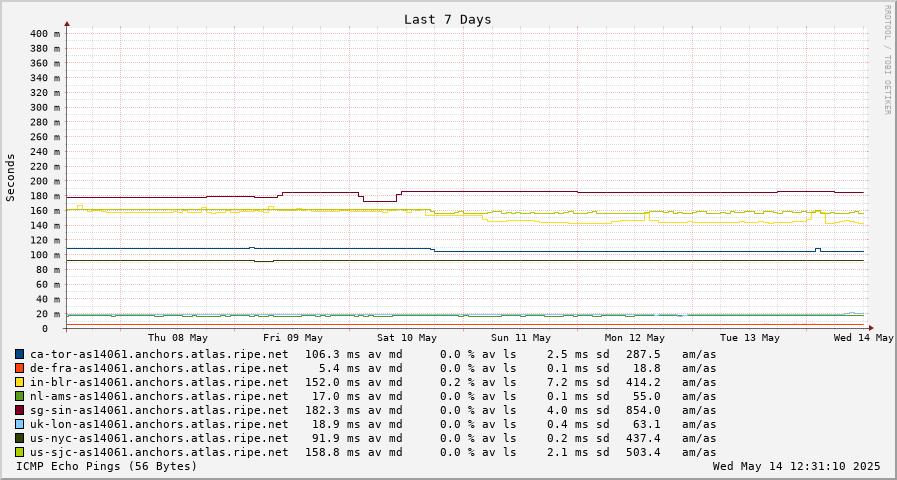Click the 'Seconds' vertical axis label
This screenshot has width=897, height=480.
point(11,177)
